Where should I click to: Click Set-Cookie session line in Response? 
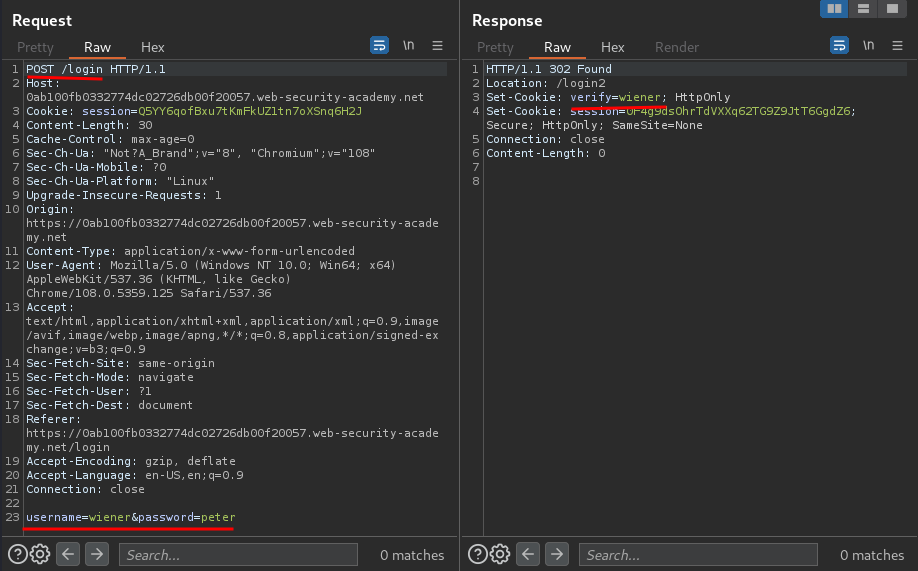671,118
